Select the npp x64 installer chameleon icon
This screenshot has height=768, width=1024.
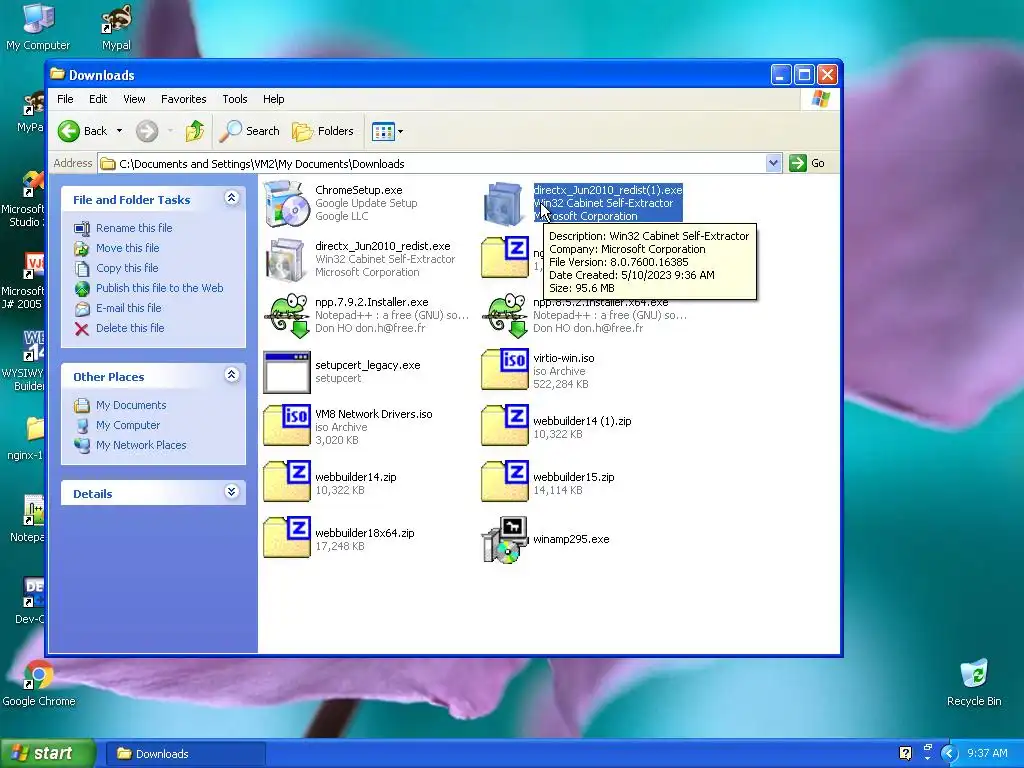point(504,315)
